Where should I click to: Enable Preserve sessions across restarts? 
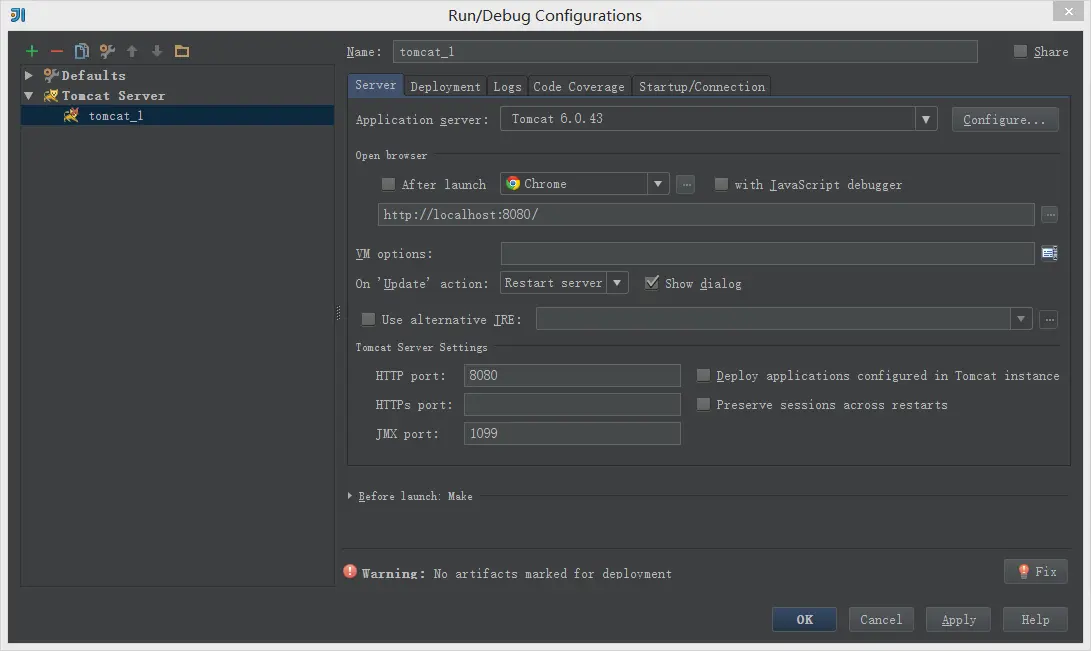pyautogui.click(x=703, y=404)
